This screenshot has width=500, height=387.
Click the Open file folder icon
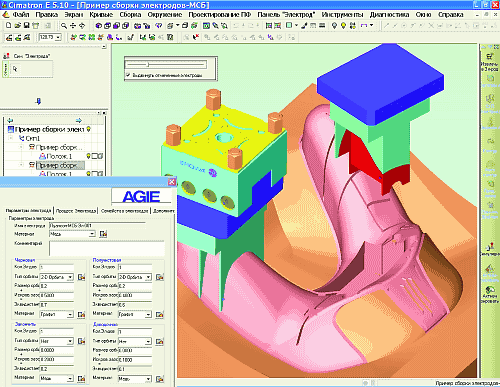(x=18, y=25)
